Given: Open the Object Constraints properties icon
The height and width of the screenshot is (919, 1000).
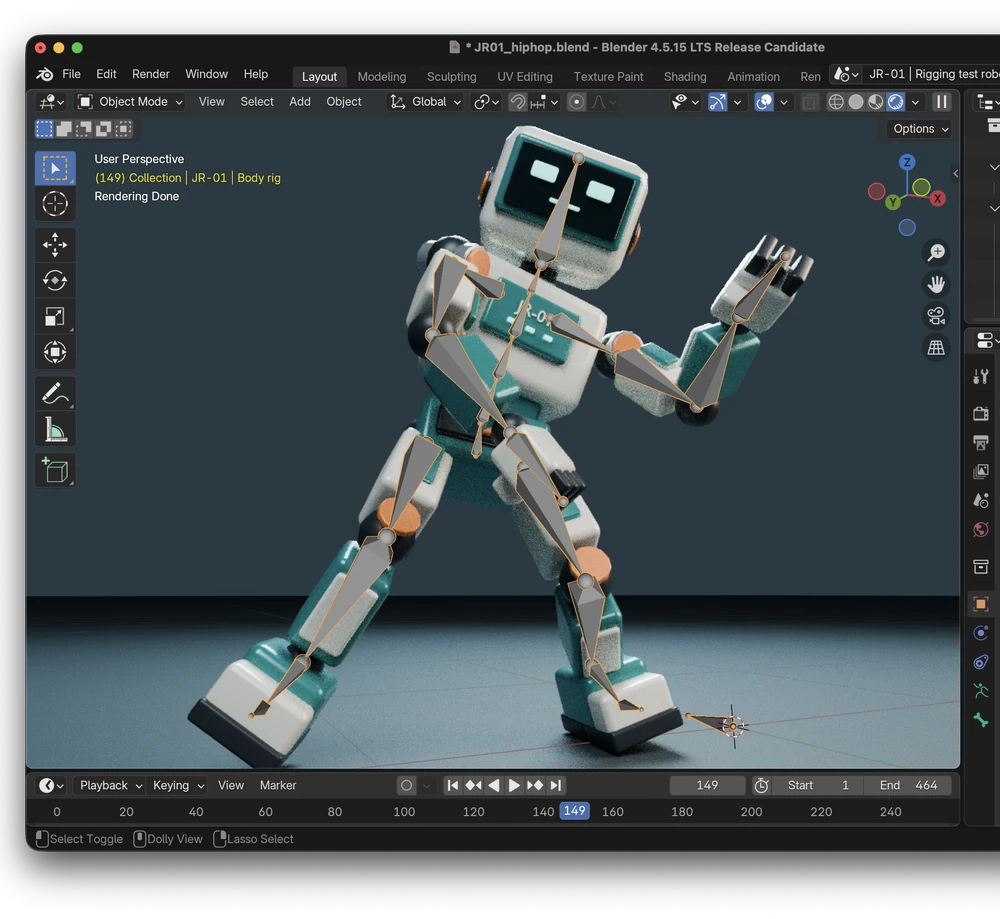Looking at the screenshot, I should pos(981,662).
